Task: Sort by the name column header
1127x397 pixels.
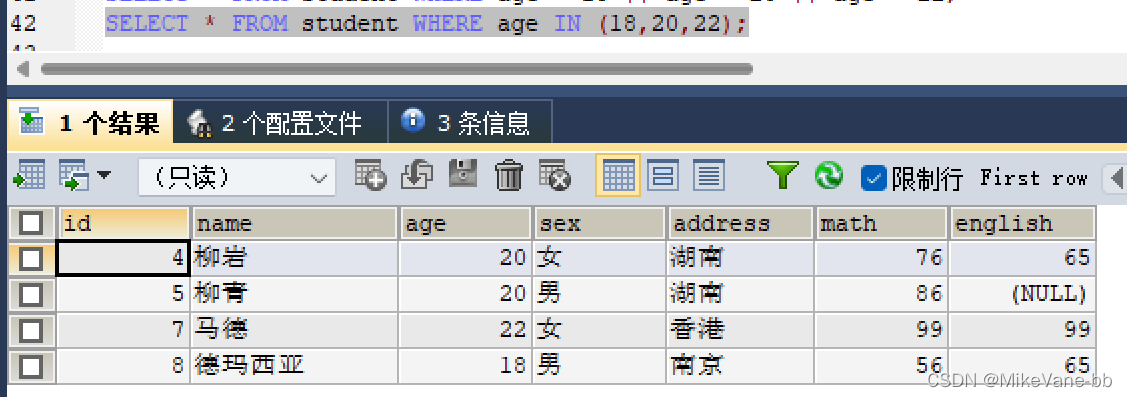Action: [x=294, y=223]
